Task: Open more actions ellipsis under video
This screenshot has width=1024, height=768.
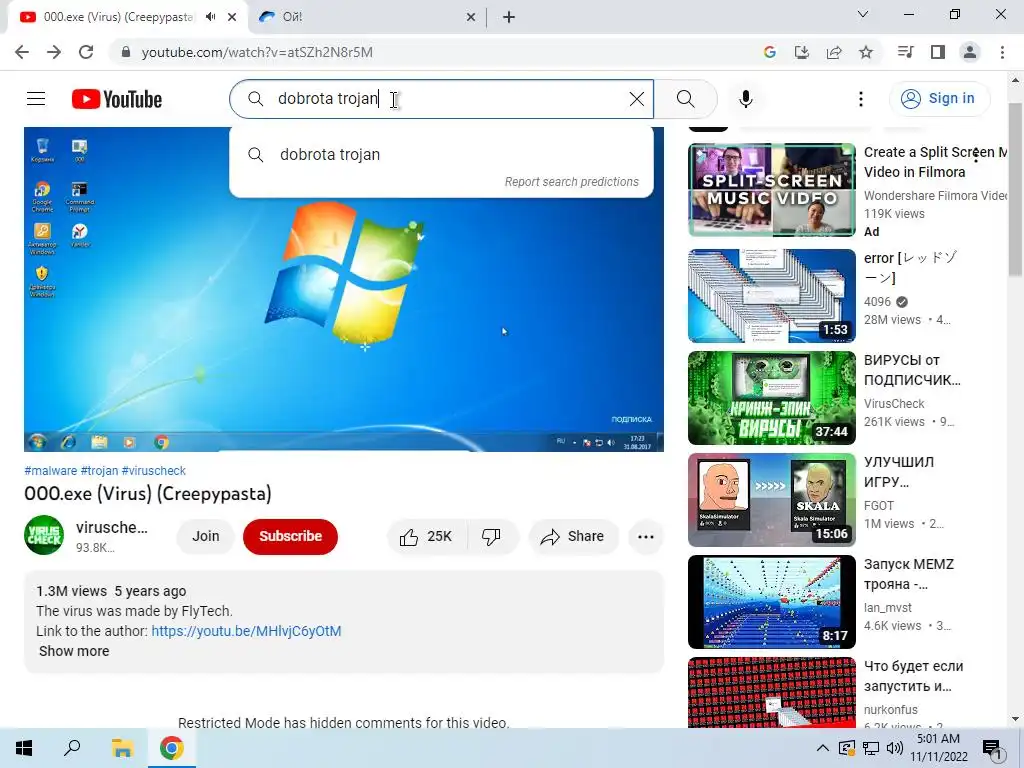Action: [x=646, y=537]
